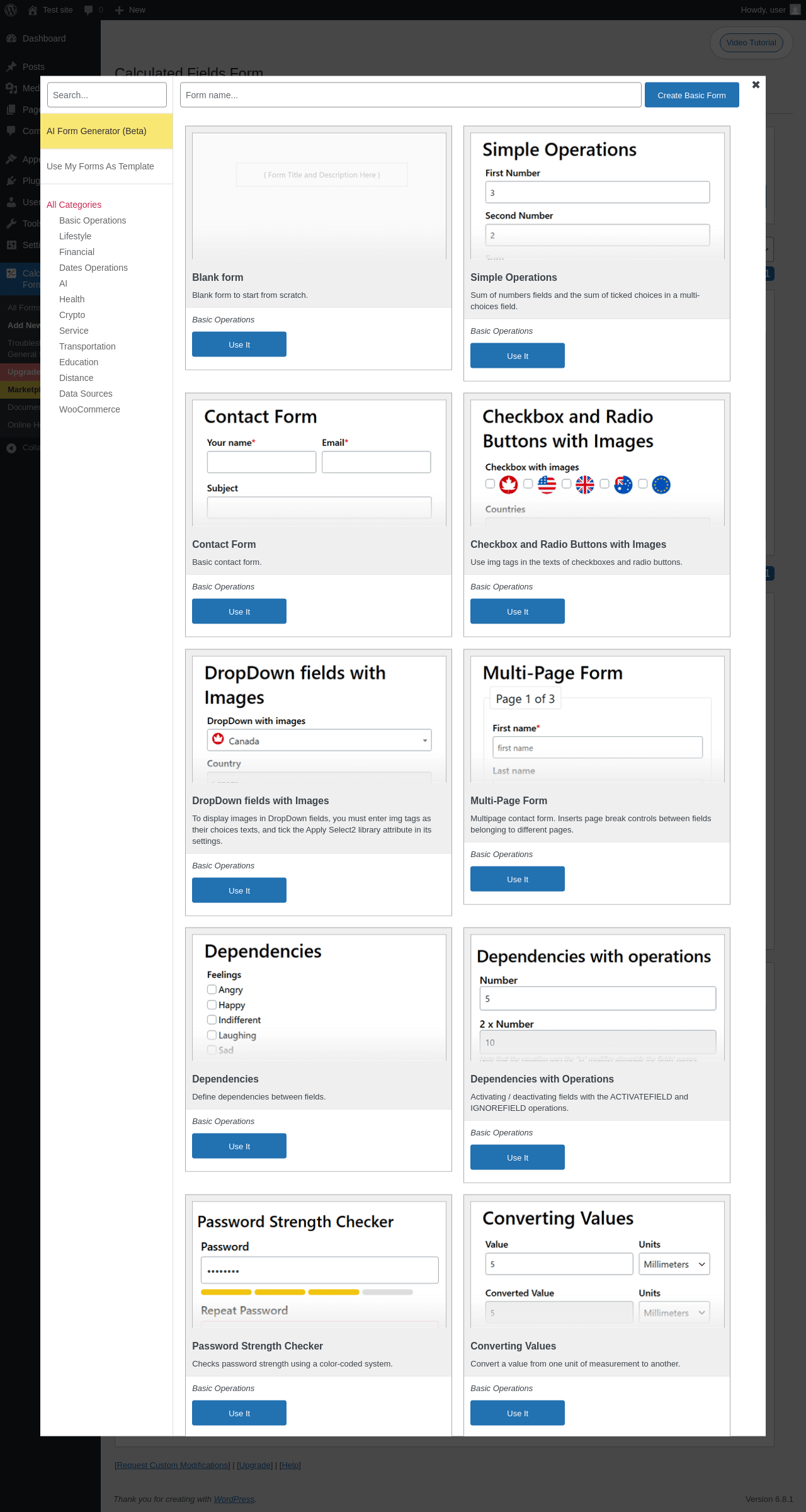Tick the EU flag checkbox
The image size is (806, 1512).
click(x=643, y=484)
